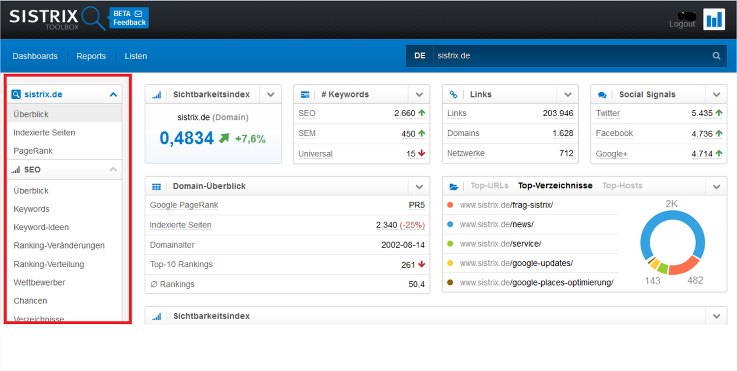Click SEO in the Keywords box
The width and height of the screenshot is (737, 371).
[307, 113]
